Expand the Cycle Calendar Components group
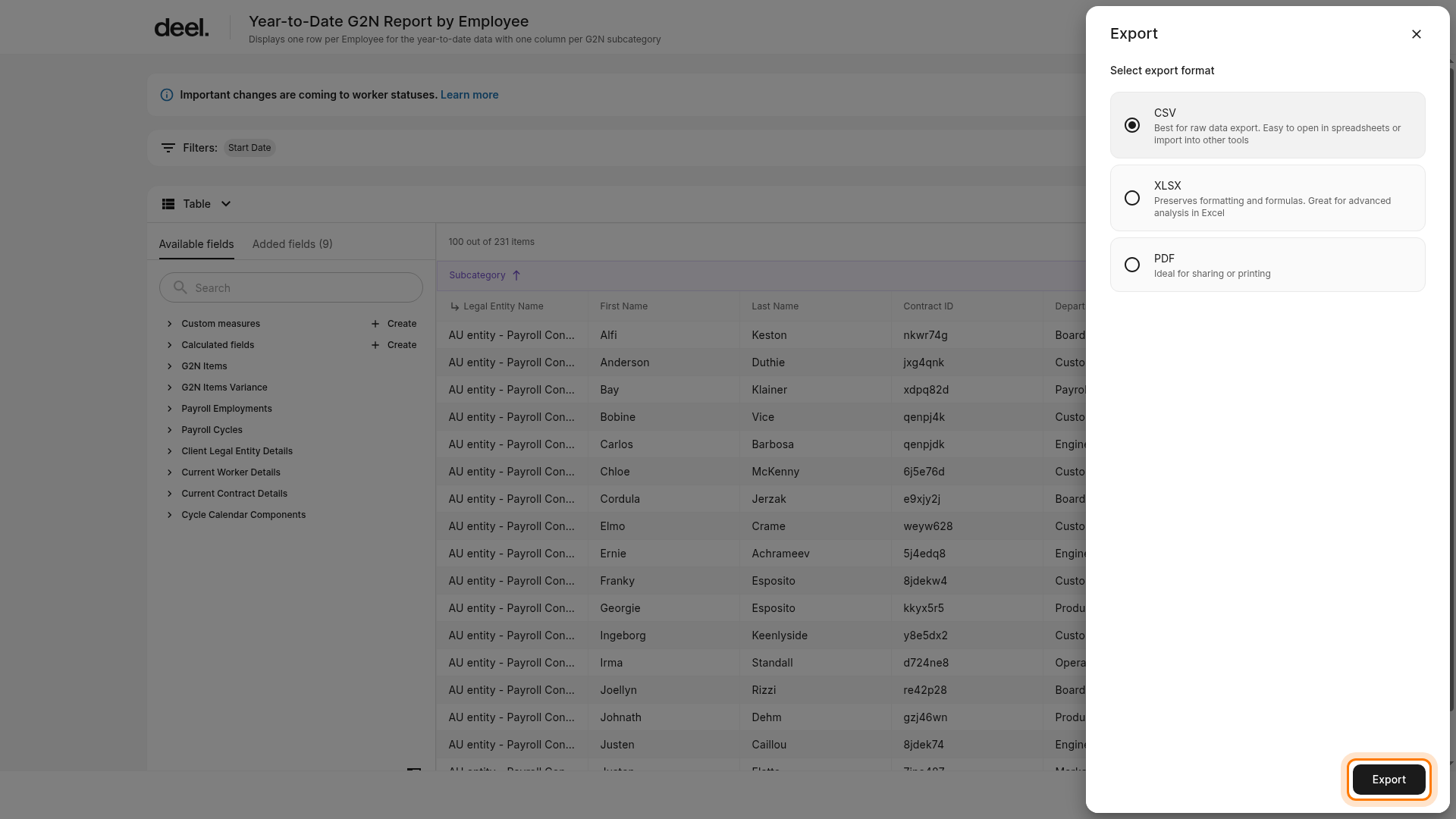Viewport: 1456px width, 819px height. (x=170, y=515)
